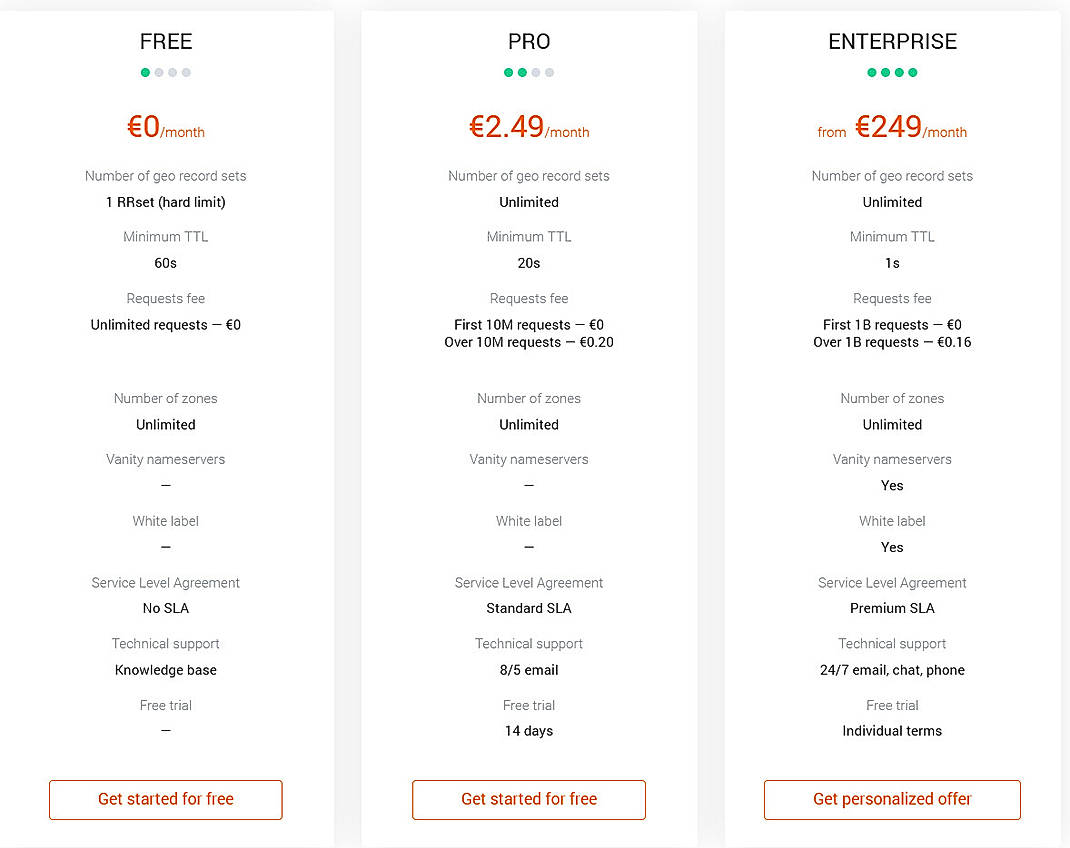Select the FREE plan title

[x=165, y=42]
